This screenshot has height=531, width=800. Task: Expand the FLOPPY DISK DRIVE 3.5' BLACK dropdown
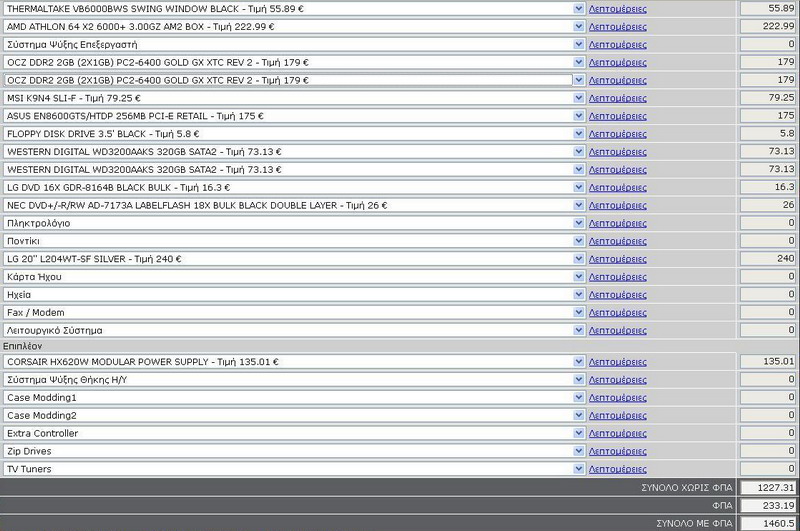click(293, 134)
